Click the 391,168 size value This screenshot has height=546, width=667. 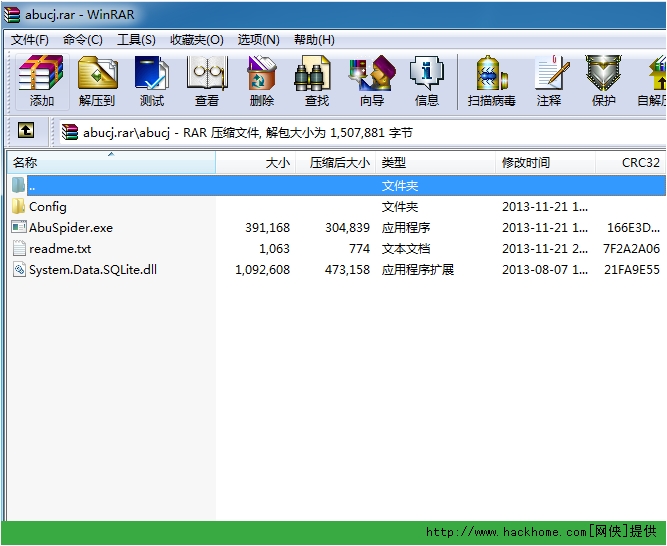coord(268,228)
